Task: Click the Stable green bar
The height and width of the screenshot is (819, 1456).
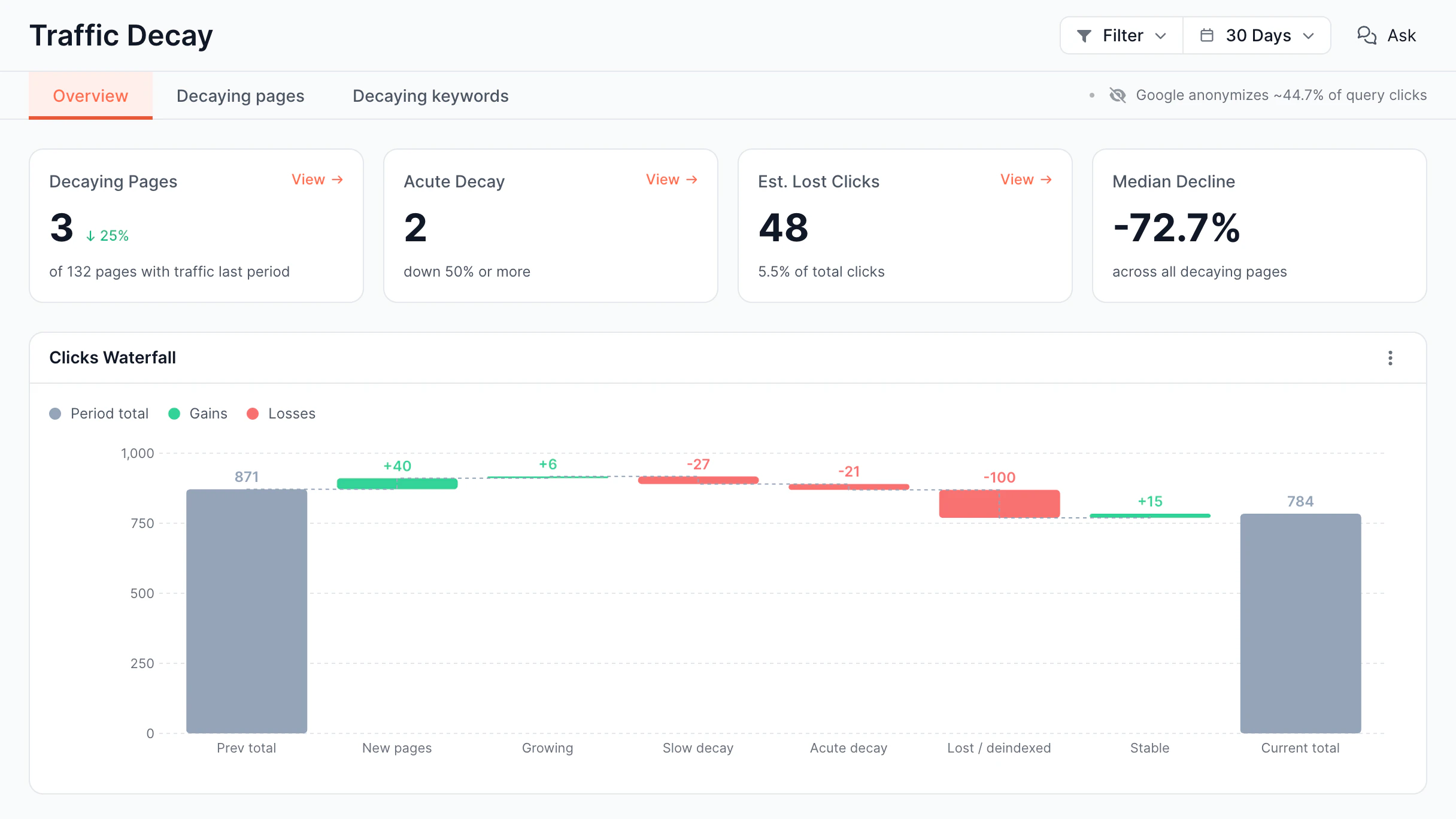Action: click(1150, 515)
